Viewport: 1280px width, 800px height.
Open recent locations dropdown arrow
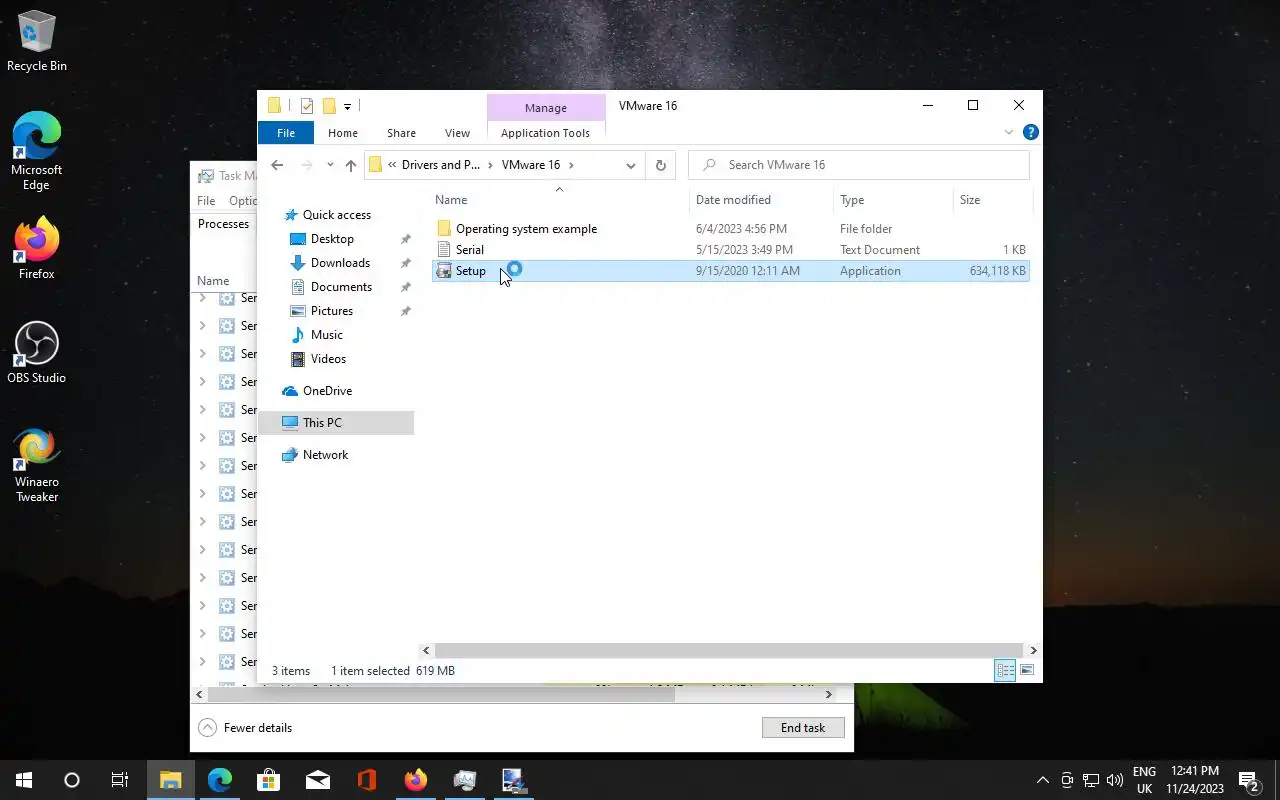(x=330, y=165)
